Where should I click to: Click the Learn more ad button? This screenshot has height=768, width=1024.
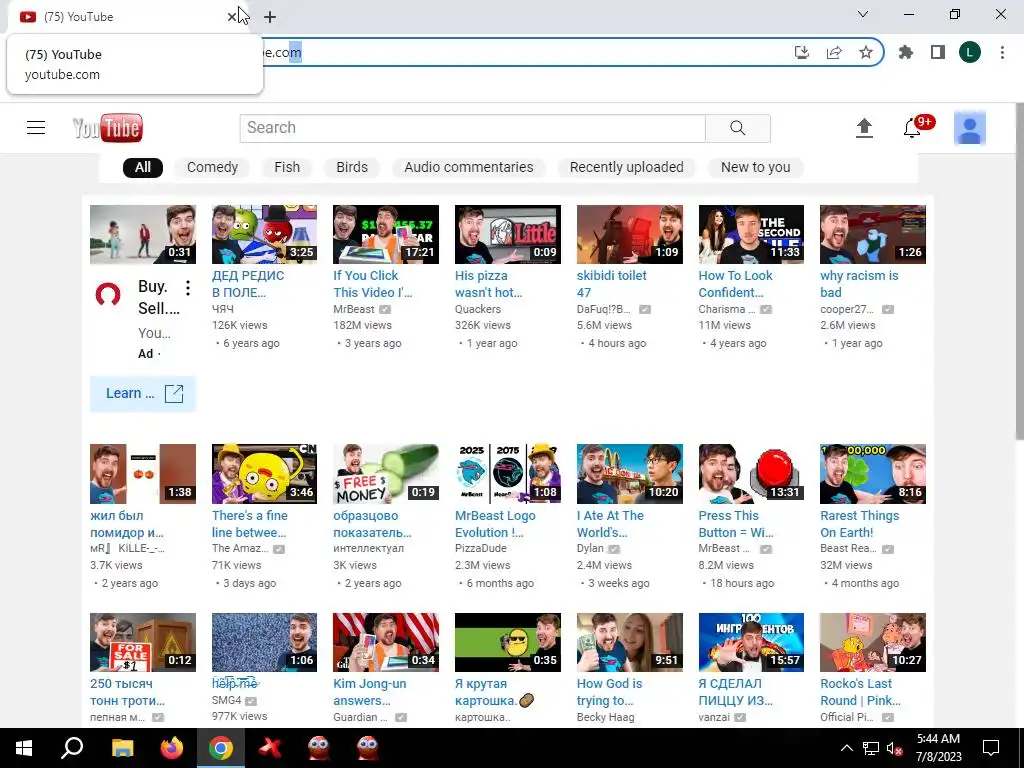[x=143, y=394]
